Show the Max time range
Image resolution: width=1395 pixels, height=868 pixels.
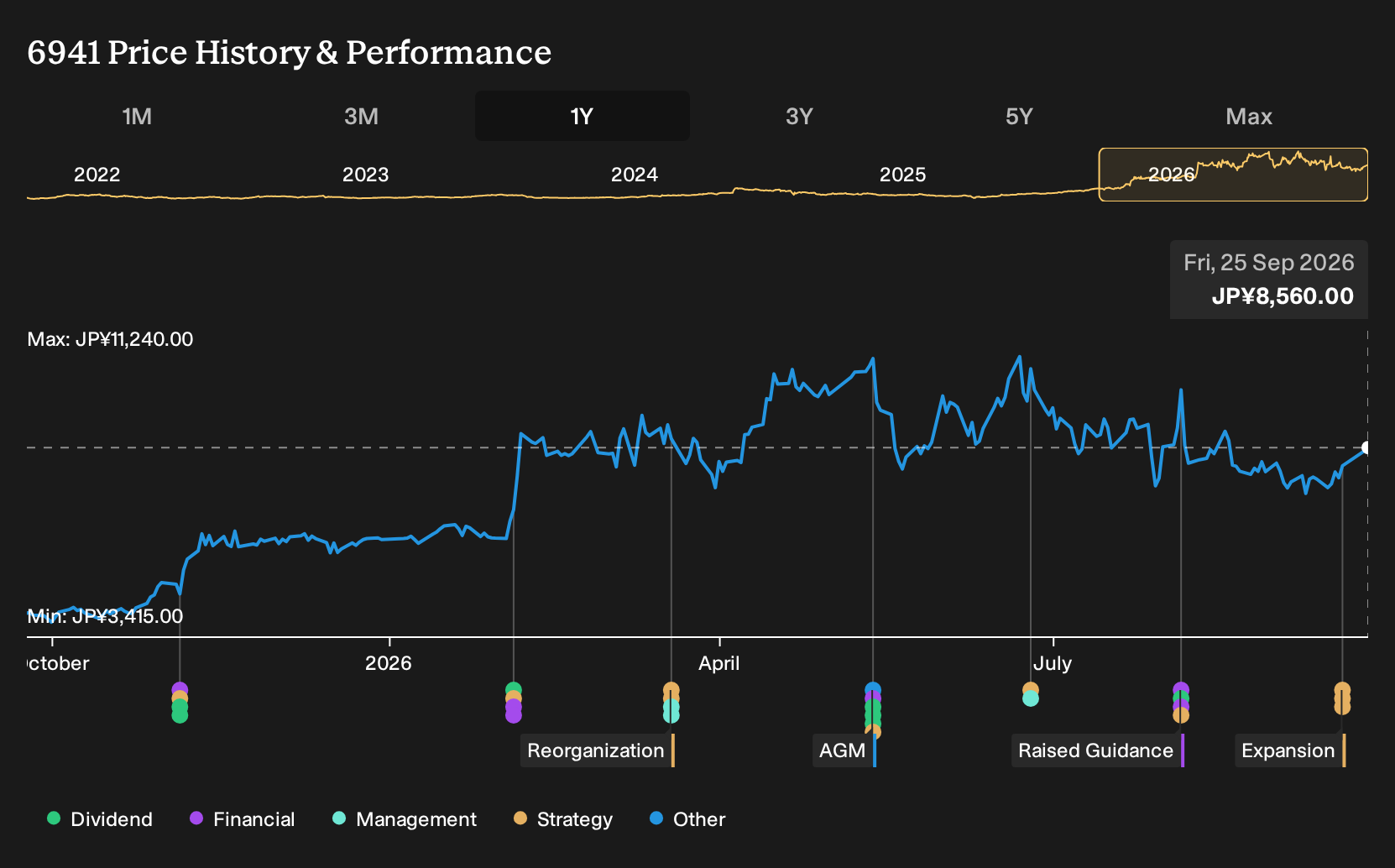pyautogui.click(x=1249, y=116)
